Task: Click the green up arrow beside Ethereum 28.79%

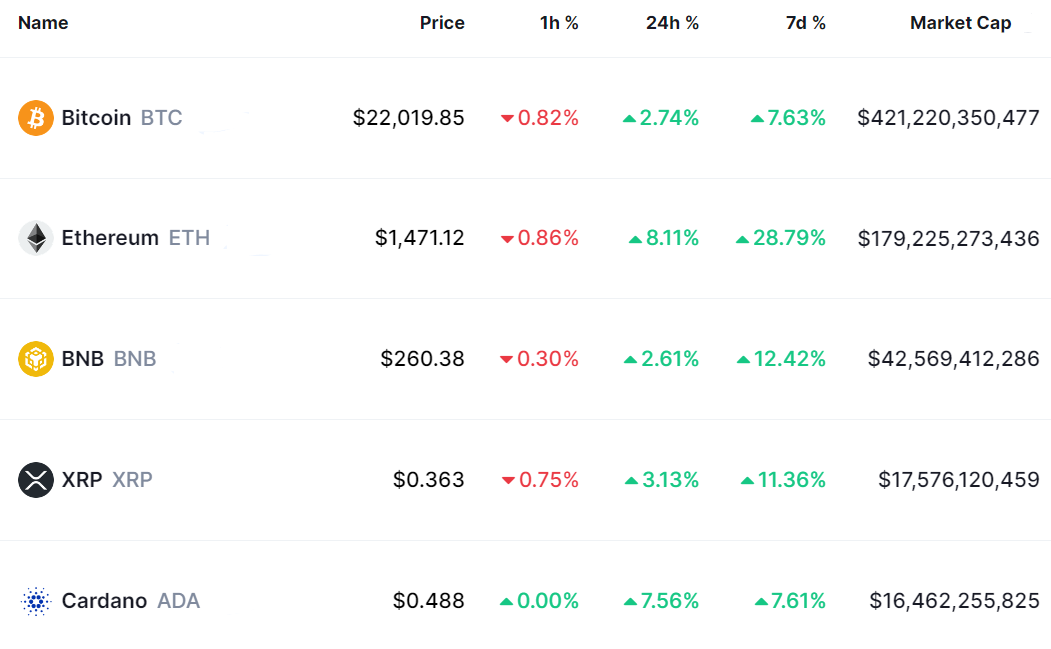Action: [x=742, y=239]
